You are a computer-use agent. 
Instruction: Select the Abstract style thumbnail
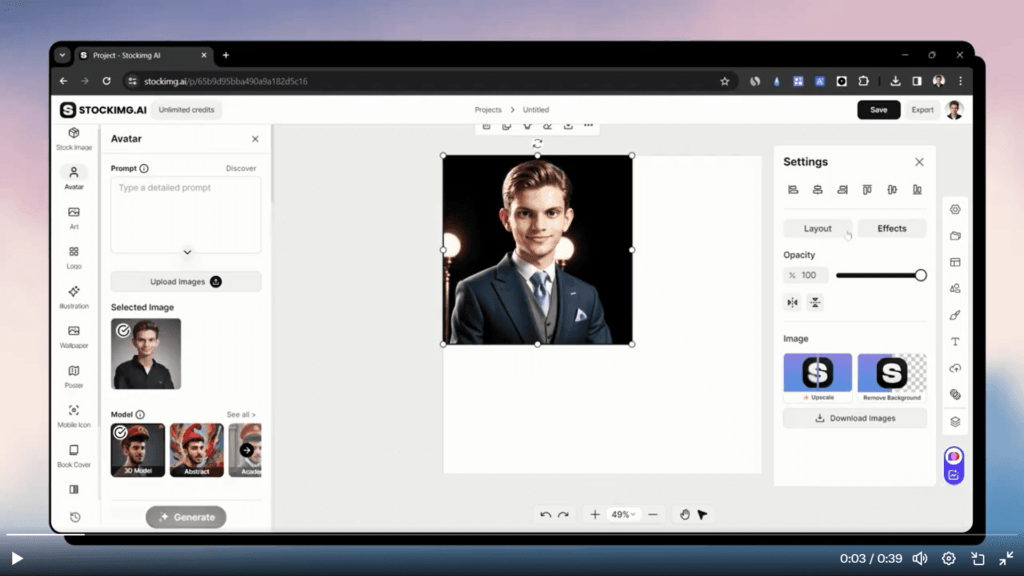click(197, 450)
